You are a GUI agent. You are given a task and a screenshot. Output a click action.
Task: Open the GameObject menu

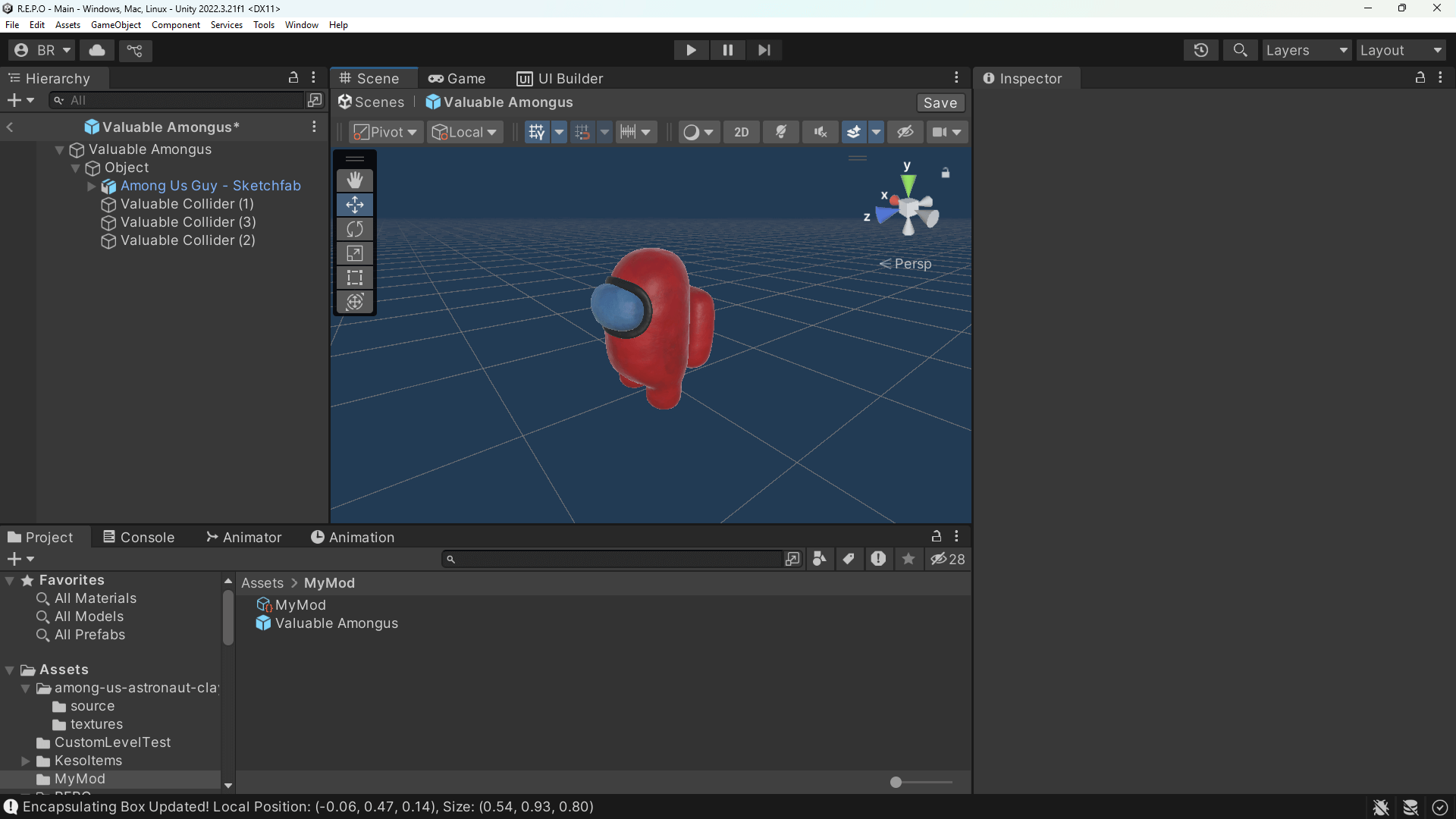coord(115,24)
